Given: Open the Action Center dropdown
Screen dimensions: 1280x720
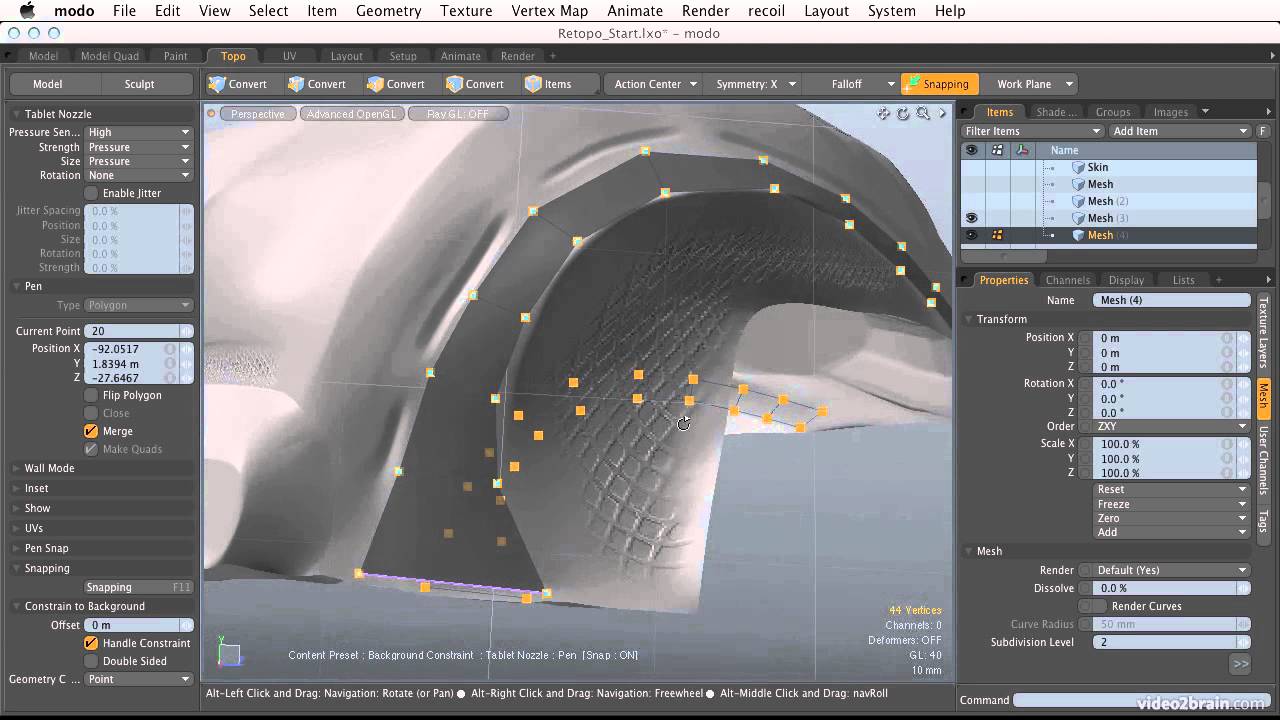Looking at the screenshot, I should [x=655, y=84].
